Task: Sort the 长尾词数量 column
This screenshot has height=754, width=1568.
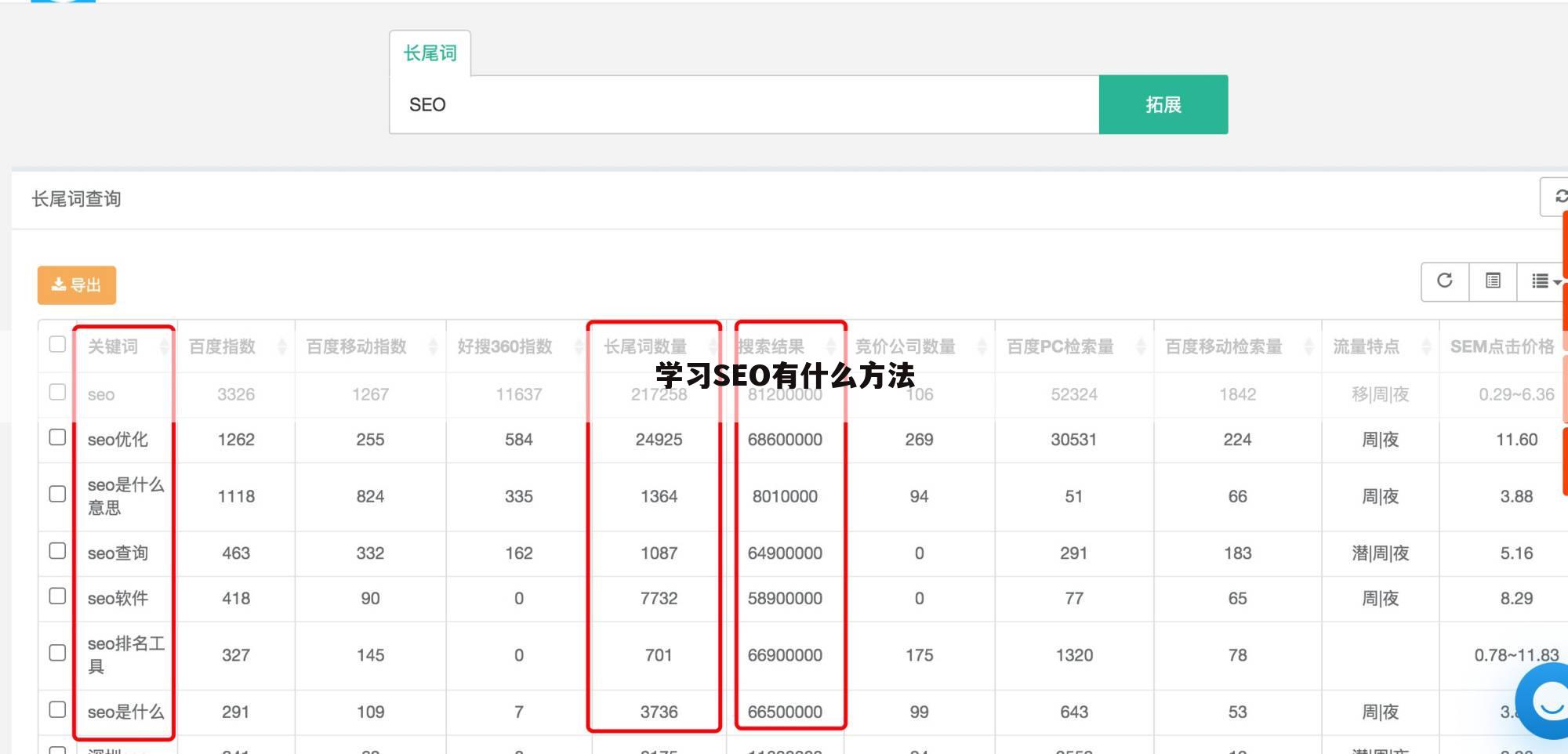Action: coord(713,346)
